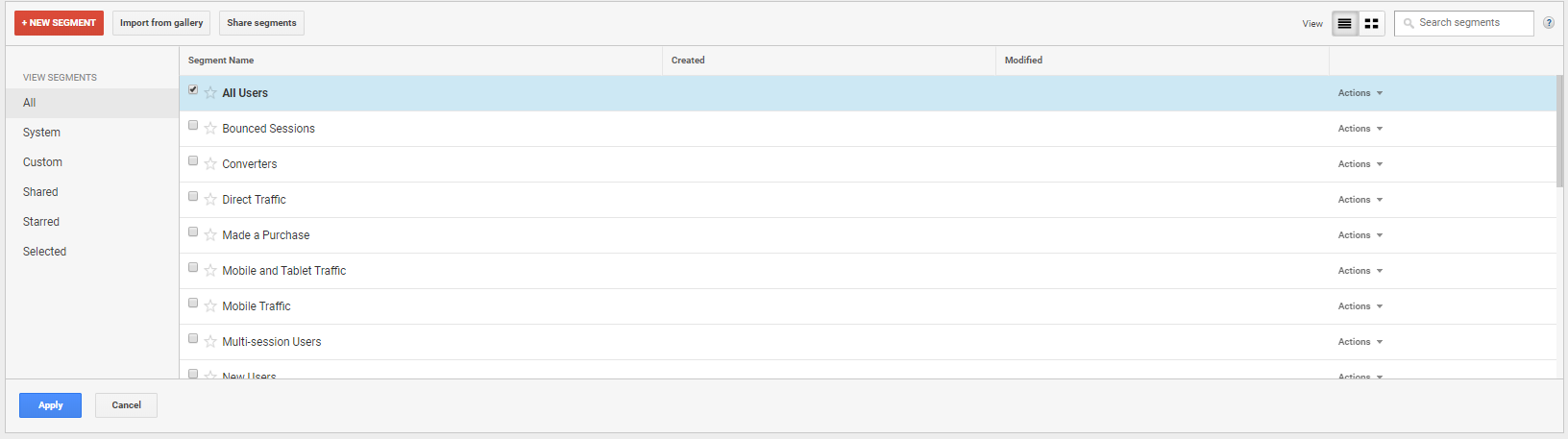Create a new segment with + NEW SEGMENT

tap(59, 23)
